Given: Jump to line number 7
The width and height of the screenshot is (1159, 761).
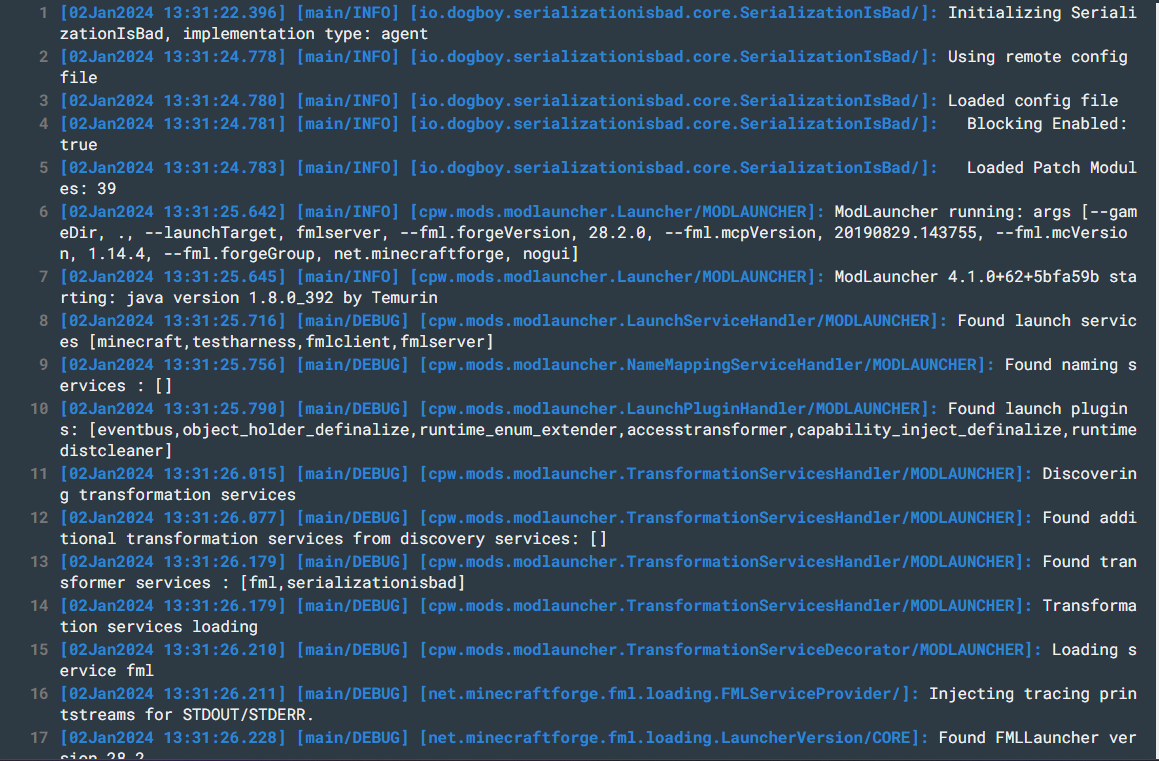Looking at the screenshot, I should (44, 276).
